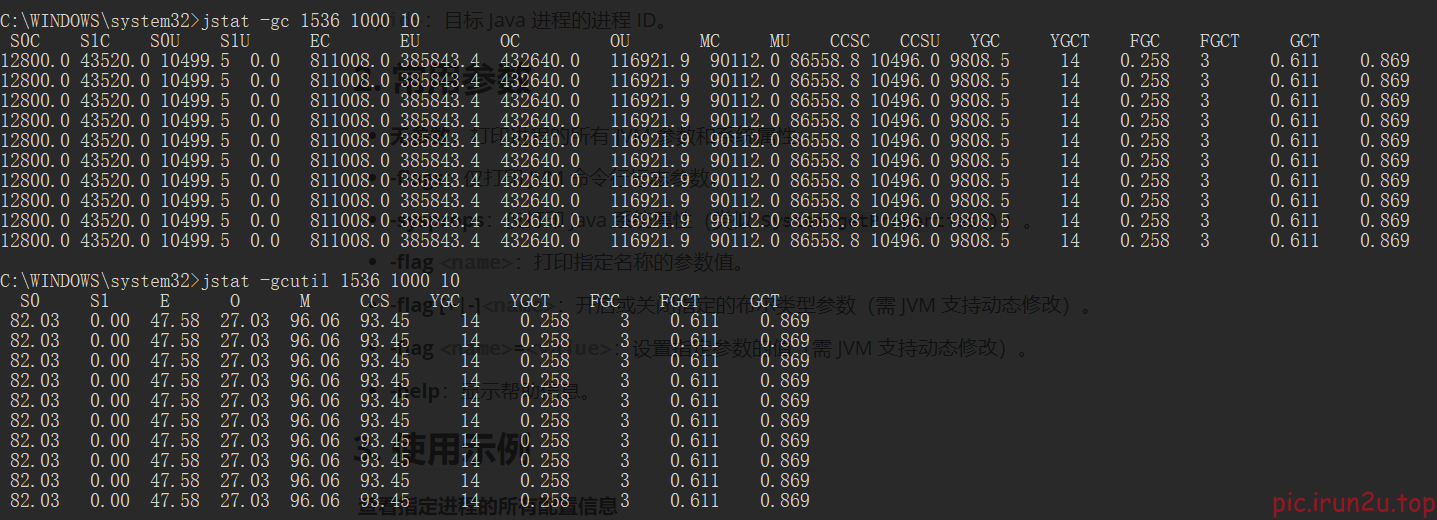The image size is (1437, 520).
Task: Click the CCS header in gcutil output
Action: [x=375, y=301]
